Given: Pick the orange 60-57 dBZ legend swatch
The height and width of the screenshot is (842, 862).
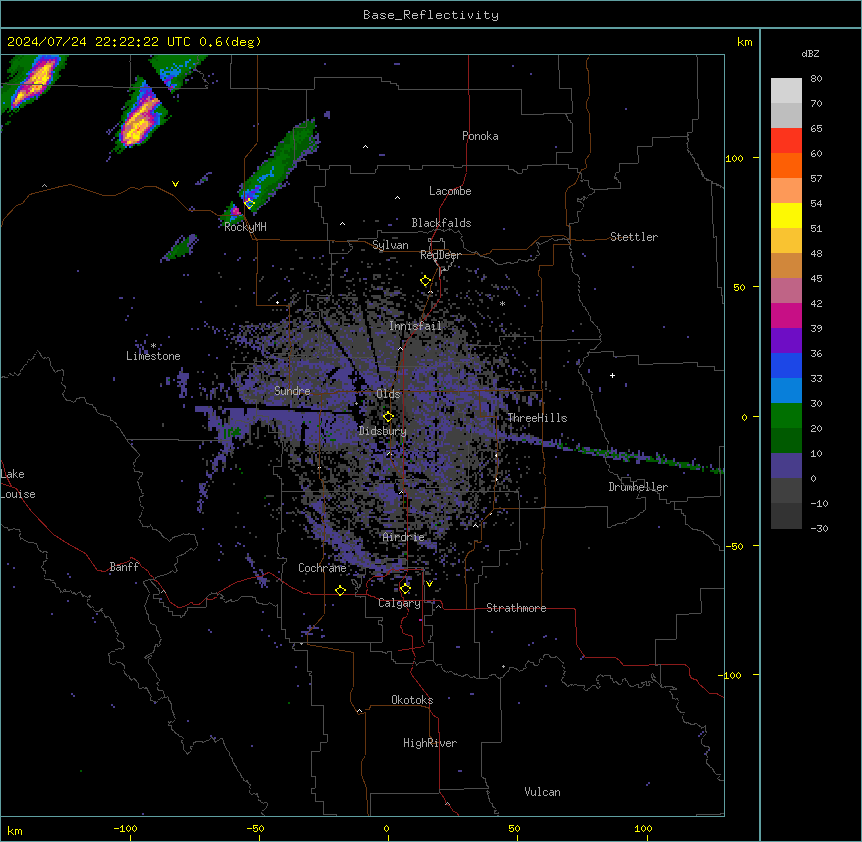Looking at the screenshot, I should tap(786, 165).
